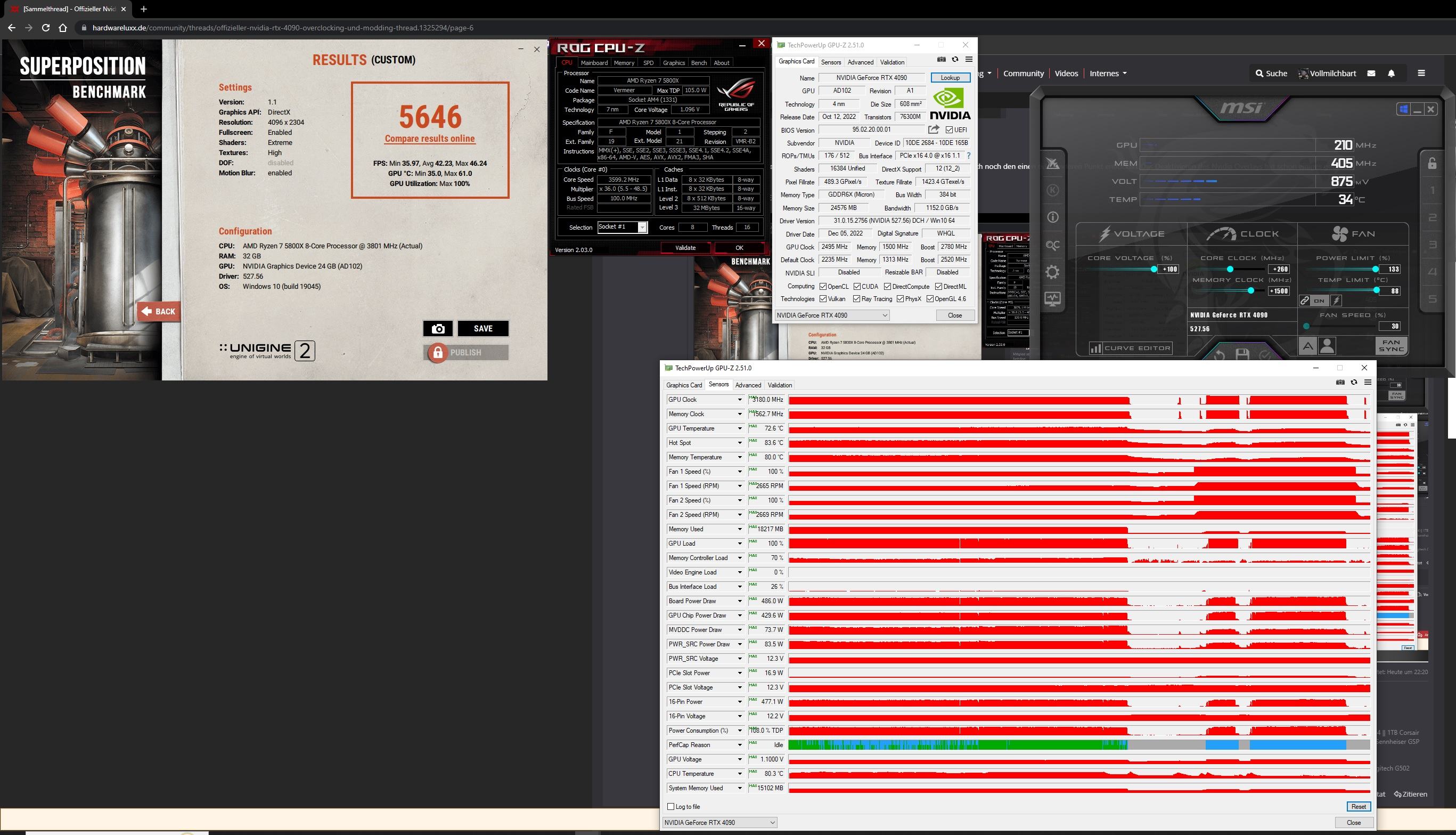1456x835 pixels.
Task: Click the Compare results online link
Action: pos(430,139)
